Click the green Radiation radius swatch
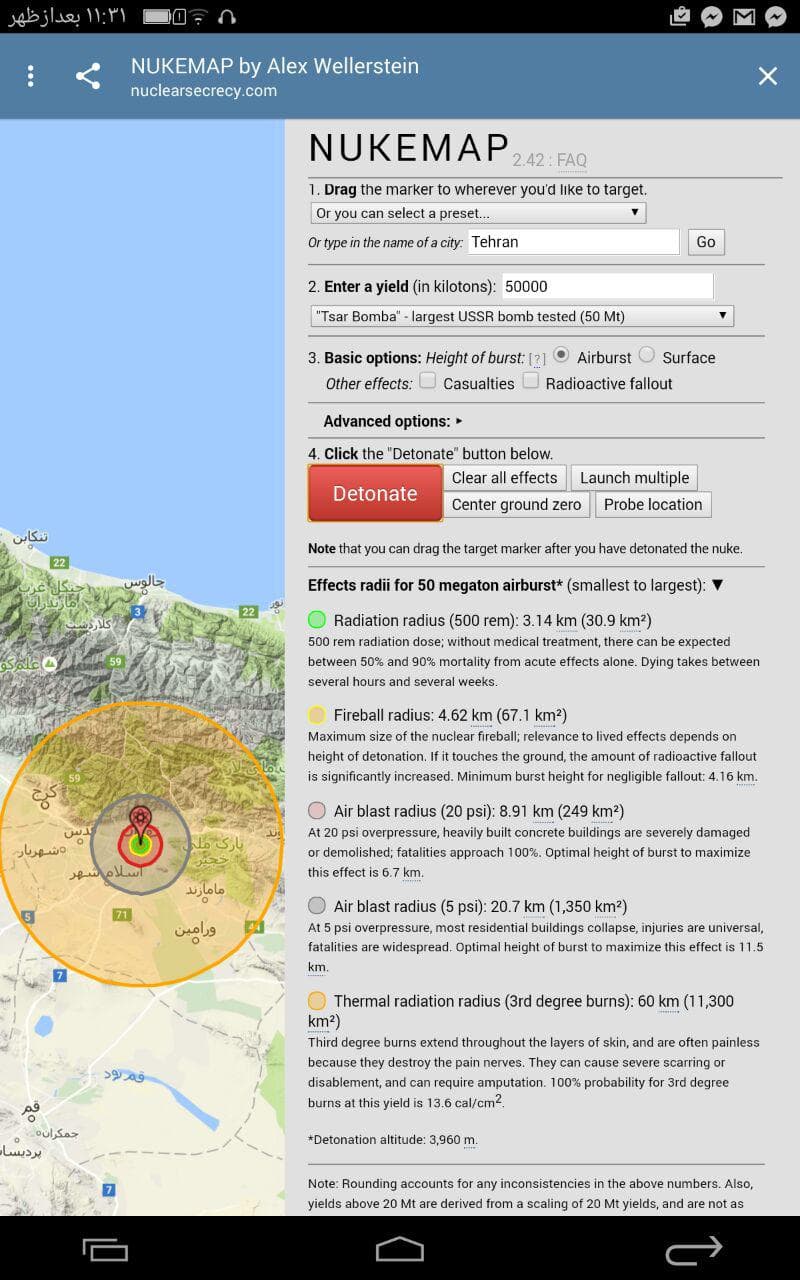This screenshot has height=1280, width=800. click(x=317, y=620)
